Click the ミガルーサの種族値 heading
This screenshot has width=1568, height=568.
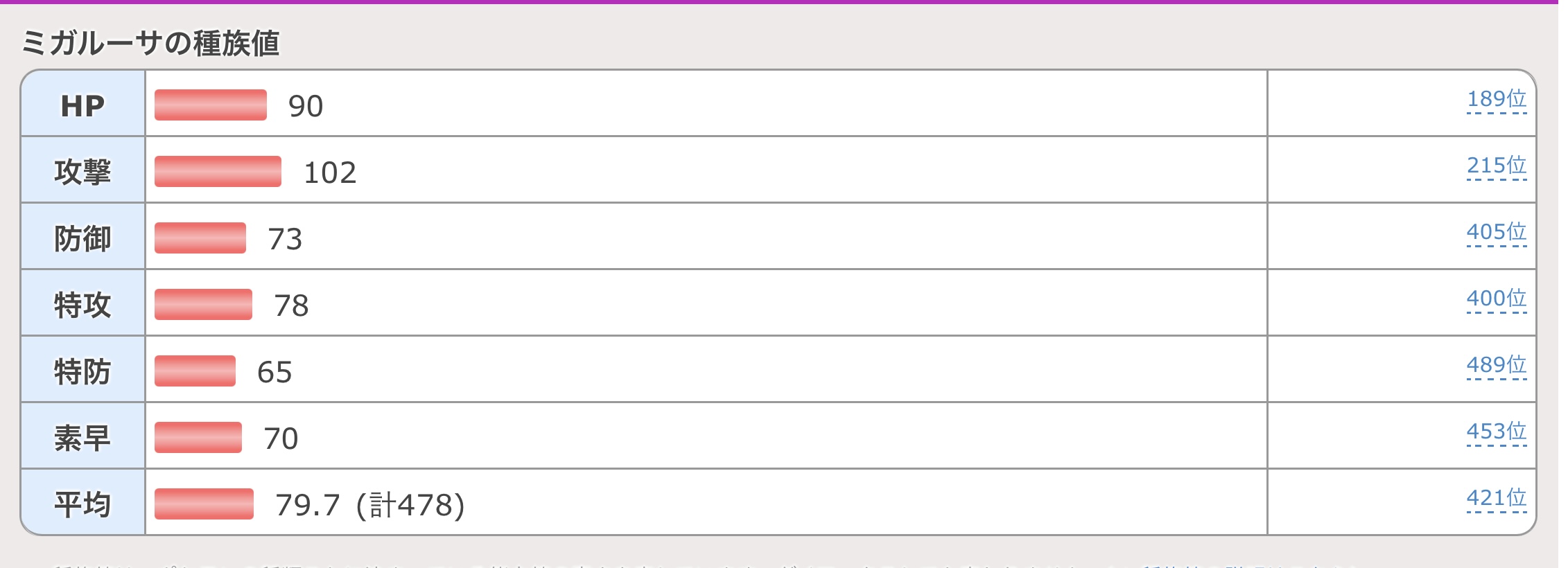[150, 43]
